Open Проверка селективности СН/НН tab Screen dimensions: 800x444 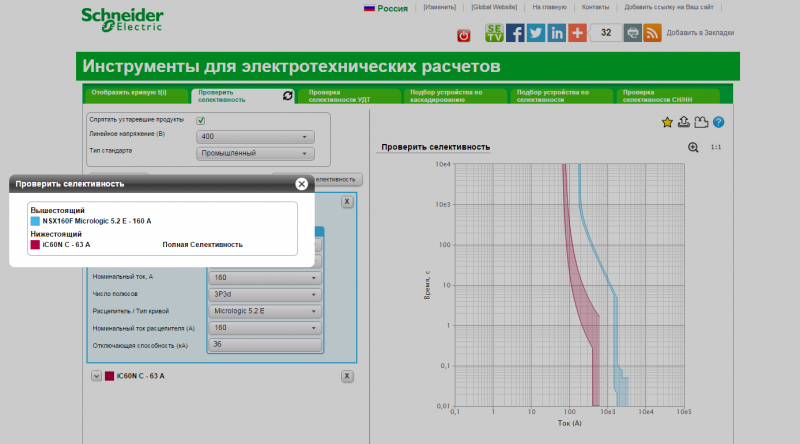[668, 96]
